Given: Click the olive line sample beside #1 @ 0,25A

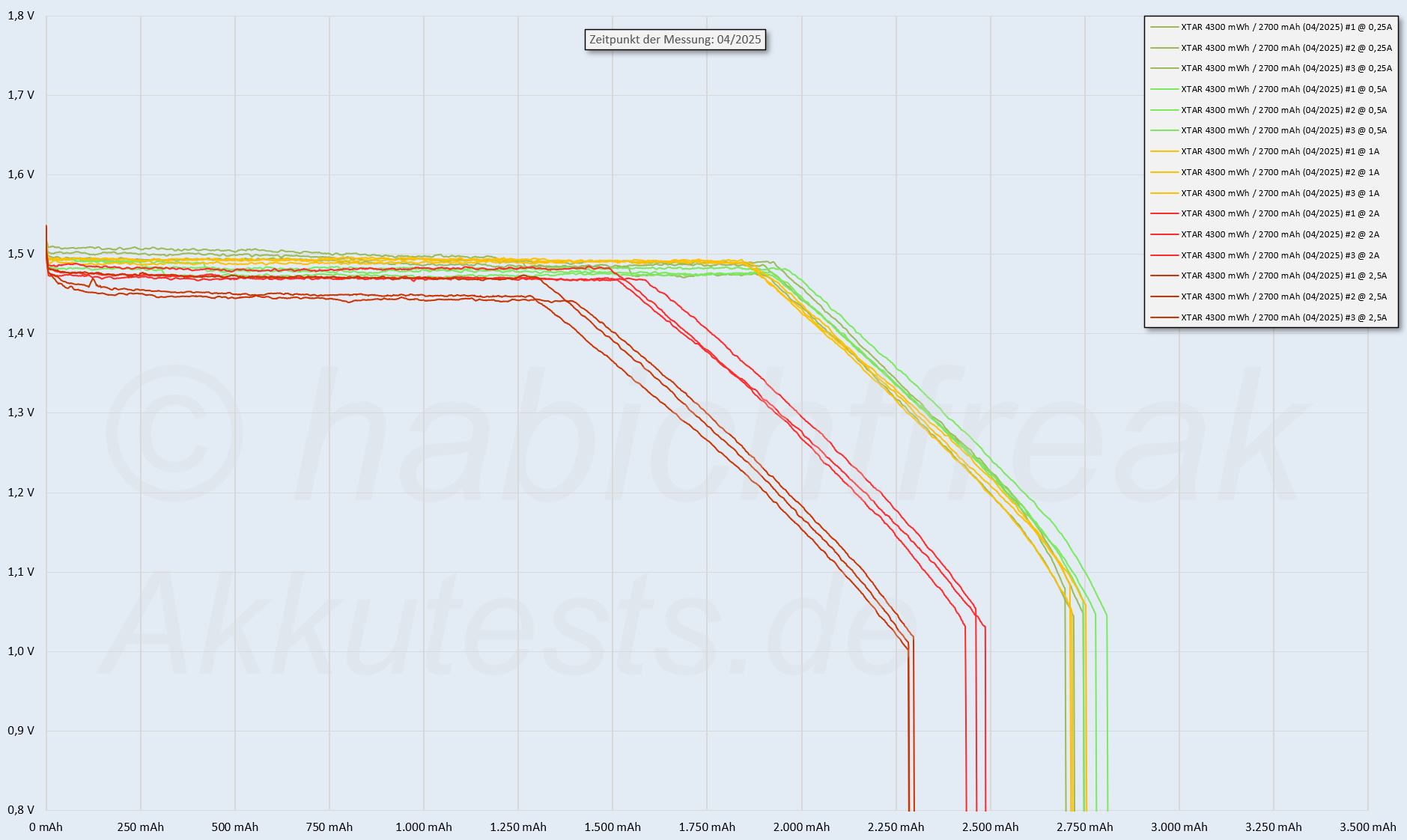Looking at the screenshot, I should click(x=1164, y=27).
